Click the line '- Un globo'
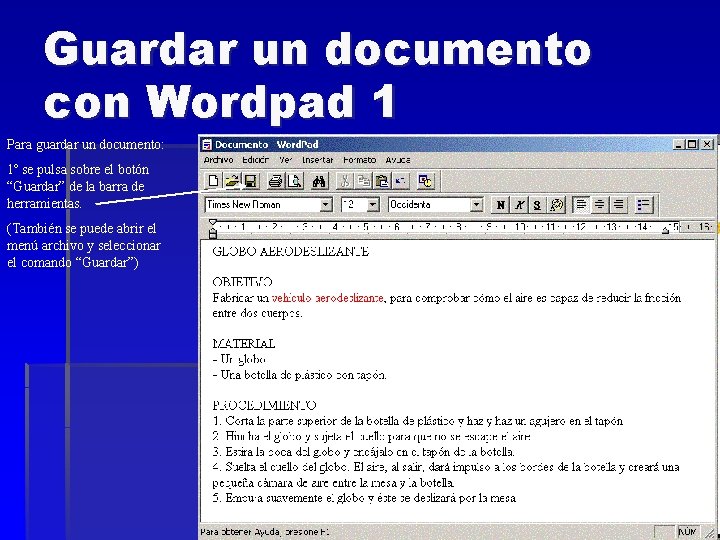The image size is (720, 540). tap(239, 359)
